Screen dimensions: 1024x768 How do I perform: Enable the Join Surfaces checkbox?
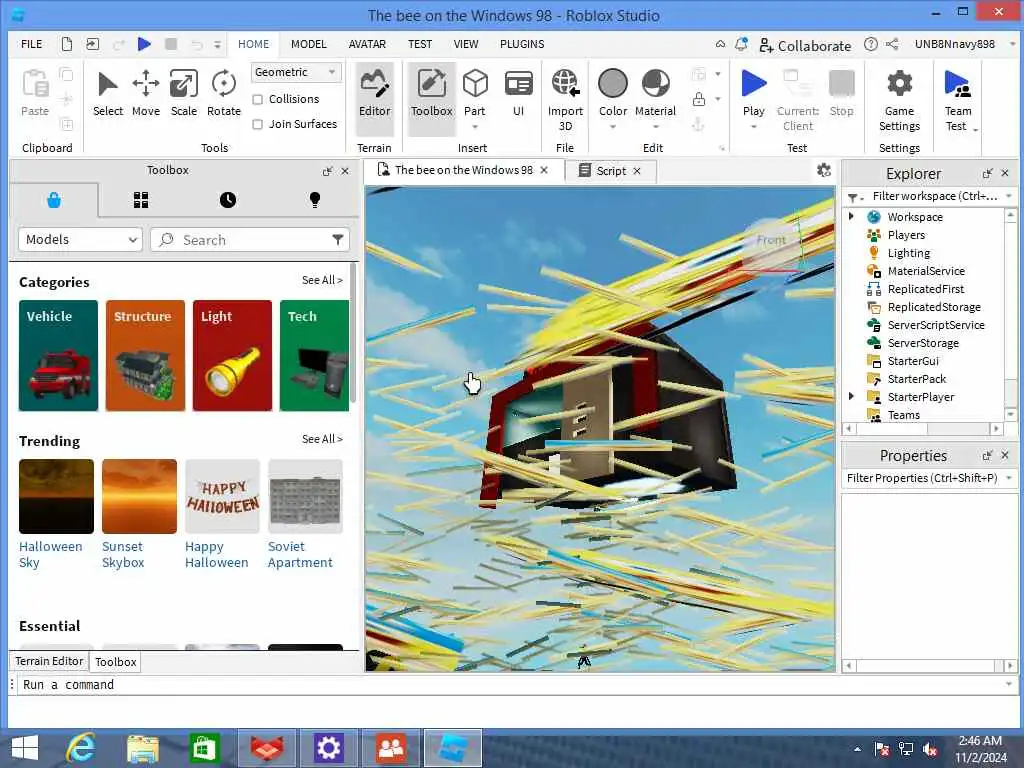click(x=258, y=124)
